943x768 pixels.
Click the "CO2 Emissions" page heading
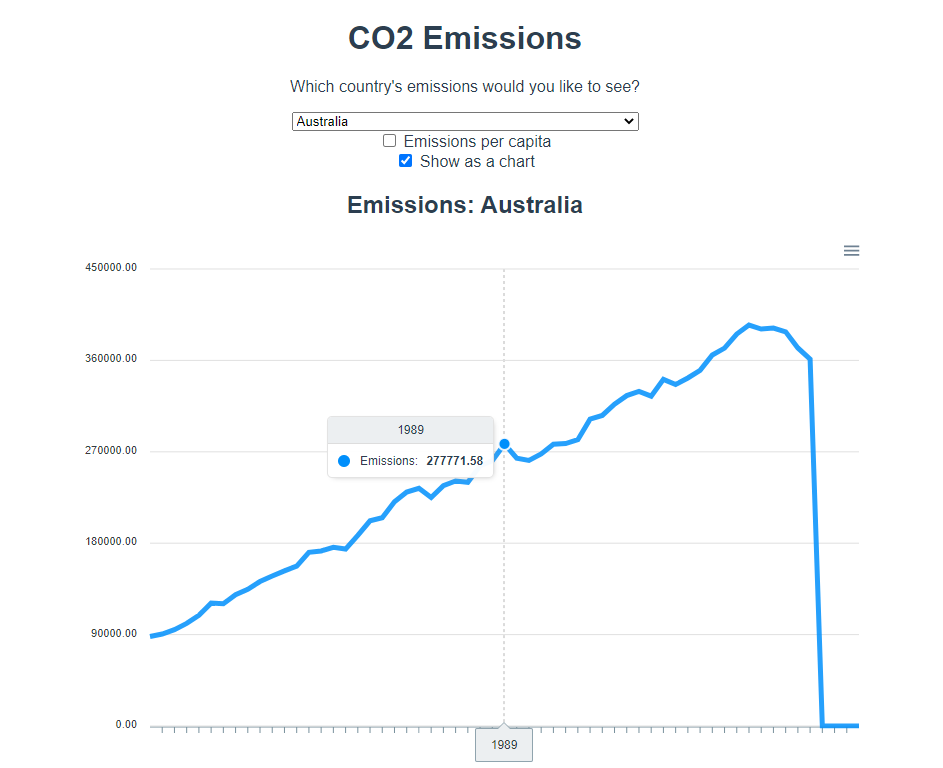465,39
